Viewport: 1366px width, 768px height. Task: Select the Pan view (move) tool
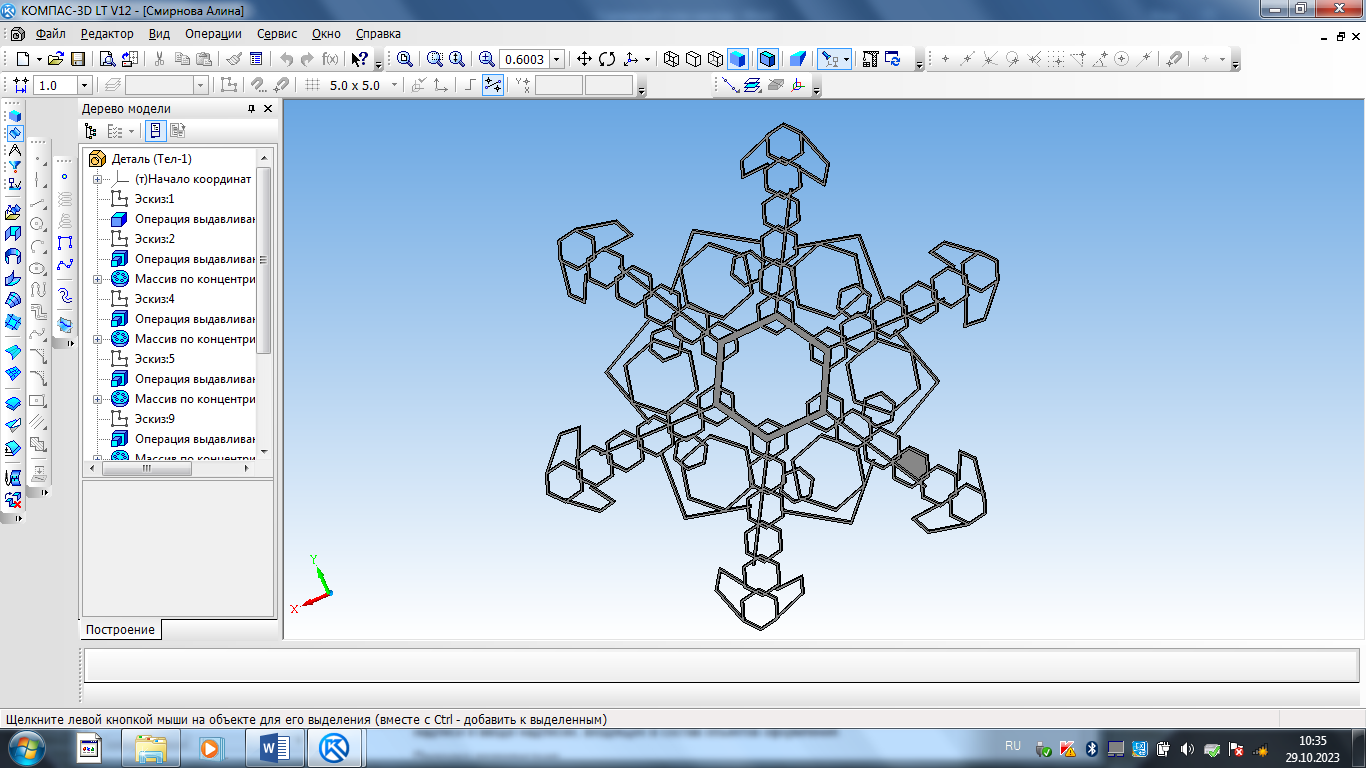585,59
